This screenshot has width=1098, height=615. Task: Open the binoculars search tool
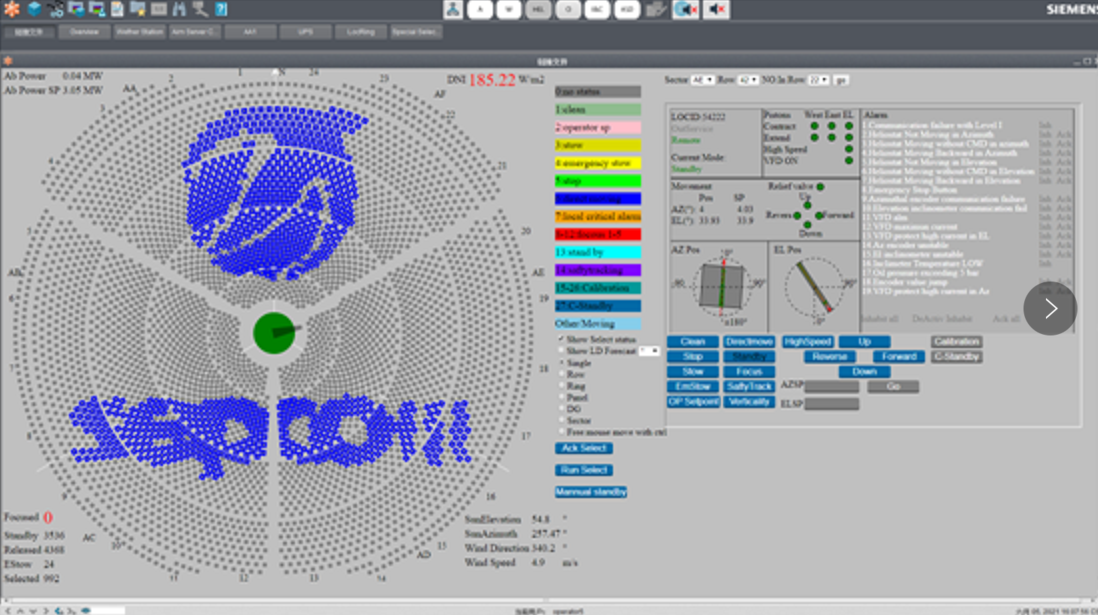(180, 10)
